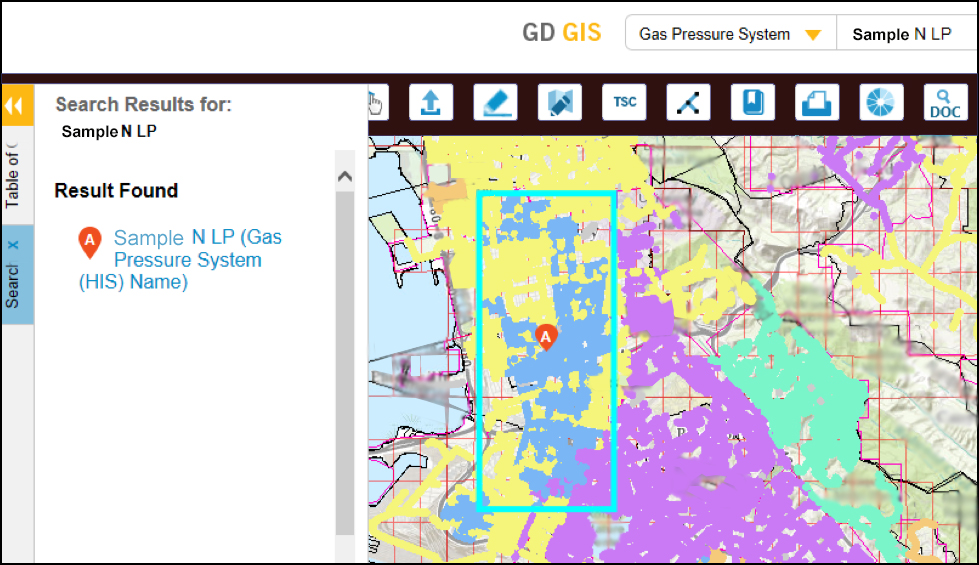The image size is (979, 565).
Task: Open the Gas Pressure System dropdown
Action: 730,34
